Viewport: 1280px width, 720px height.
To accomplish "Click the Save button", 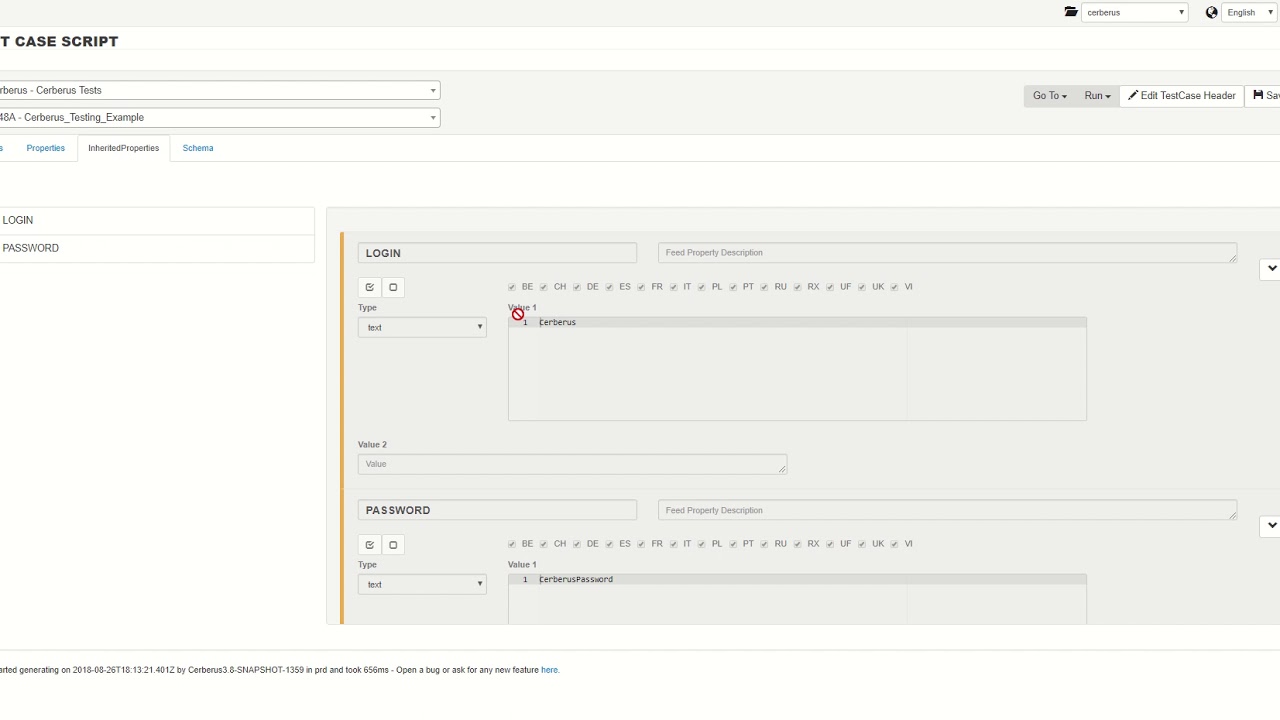I will pos(1264,96).
